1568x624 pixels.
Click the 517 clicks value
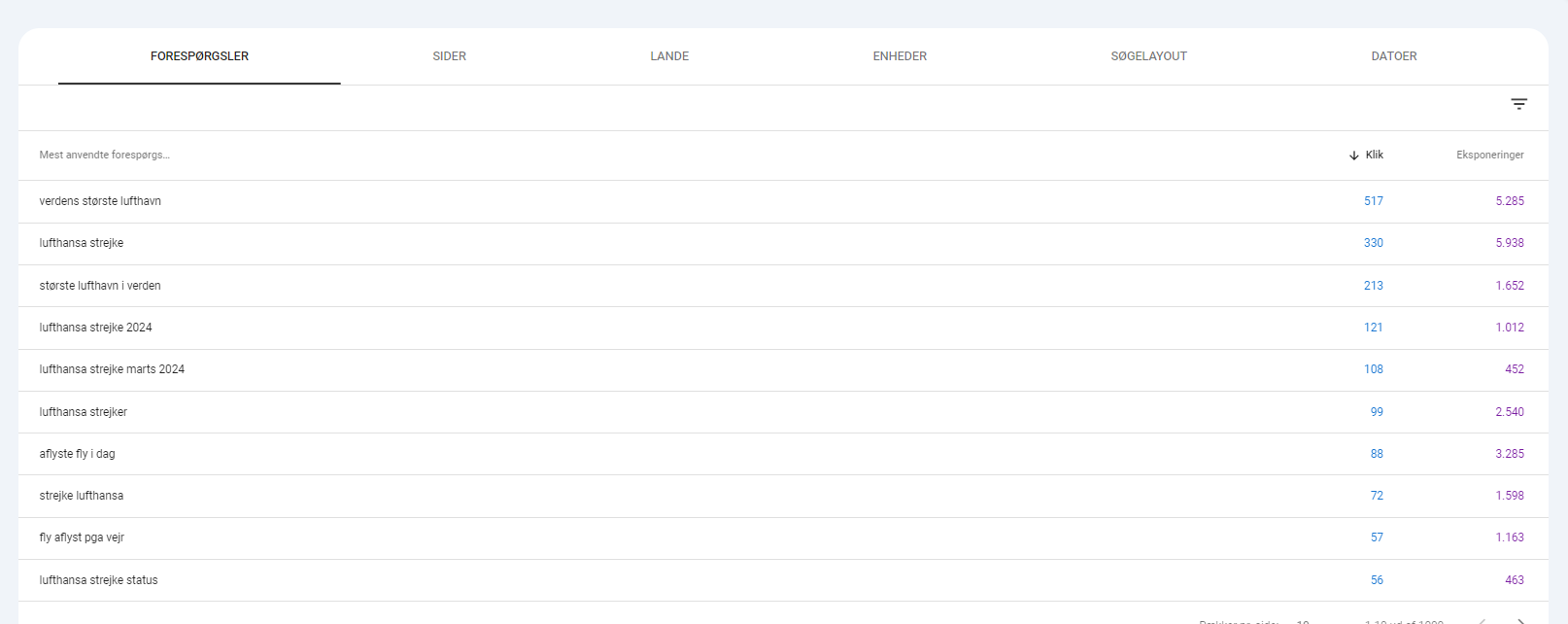pyautogui.click(x=1373, y=201)
